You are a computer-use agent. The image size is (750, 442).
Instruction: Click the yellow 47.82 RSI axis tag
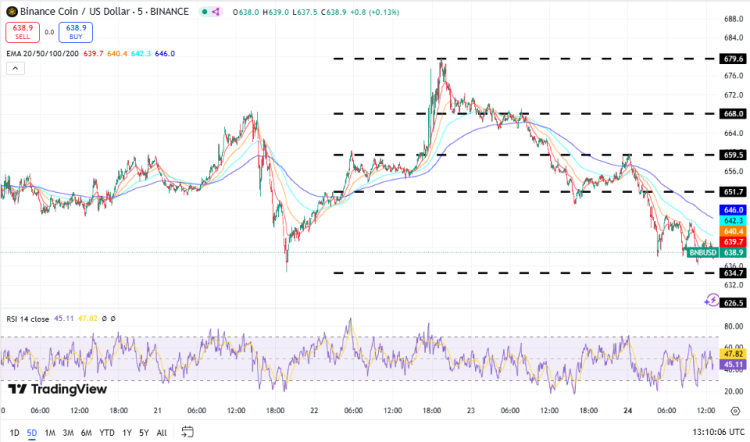(733, 354)
